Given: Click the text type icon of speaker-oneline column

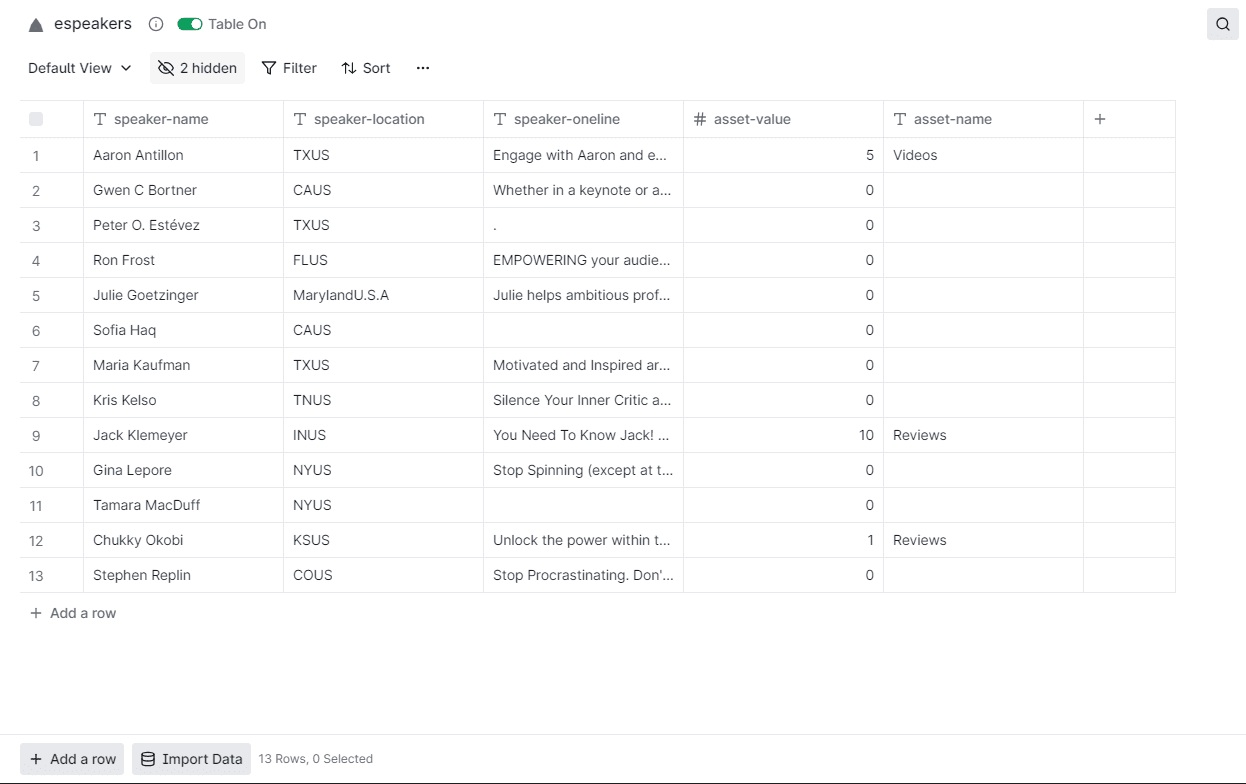Looking at the screenshot, I should tap(500, 119).
